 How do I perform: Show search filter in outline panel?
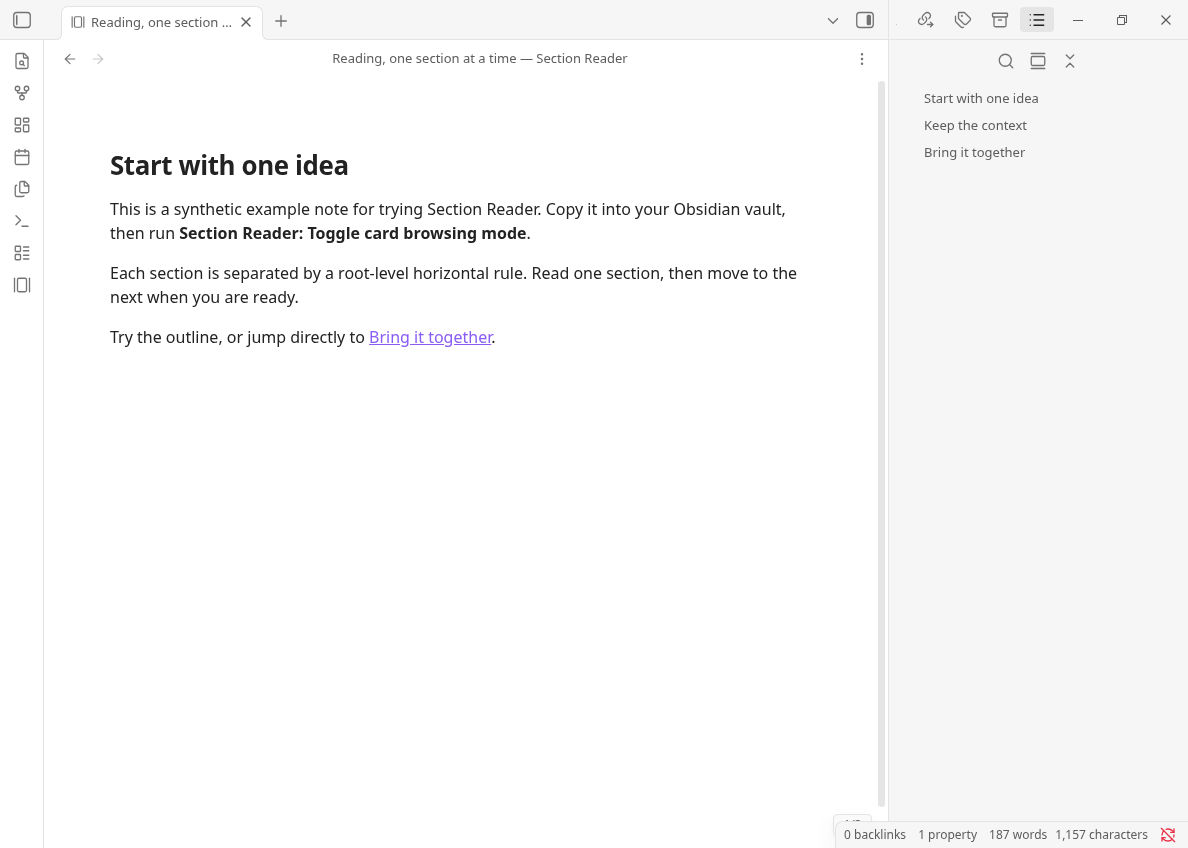1005,61
